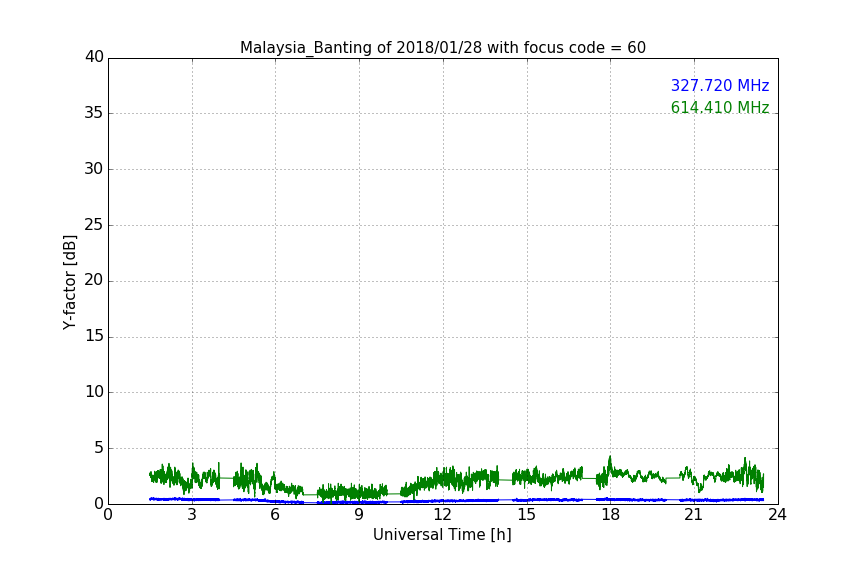864x576 pixels.
Task: Click the 'Universal Time [h]' axis label
Action: click(442, 535)
